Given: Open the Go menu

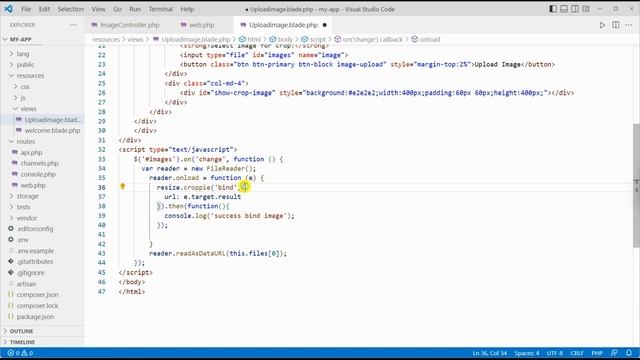Looking at the screenshot, I should tap(117, 9).
